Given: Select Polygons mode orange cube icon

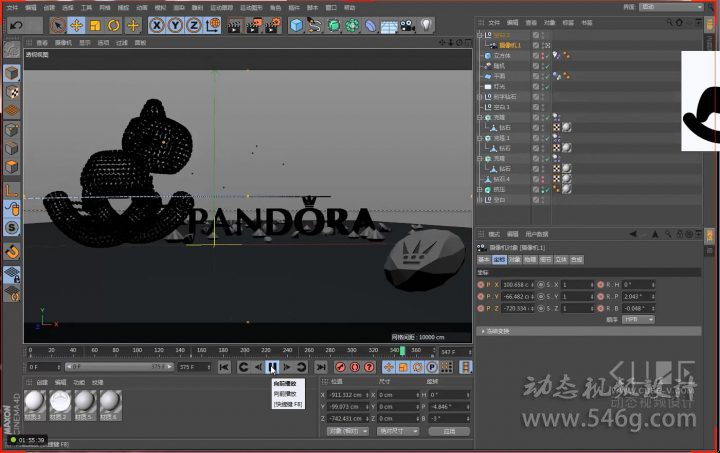Looking at the screenshot, I should (x=12, y=167).
